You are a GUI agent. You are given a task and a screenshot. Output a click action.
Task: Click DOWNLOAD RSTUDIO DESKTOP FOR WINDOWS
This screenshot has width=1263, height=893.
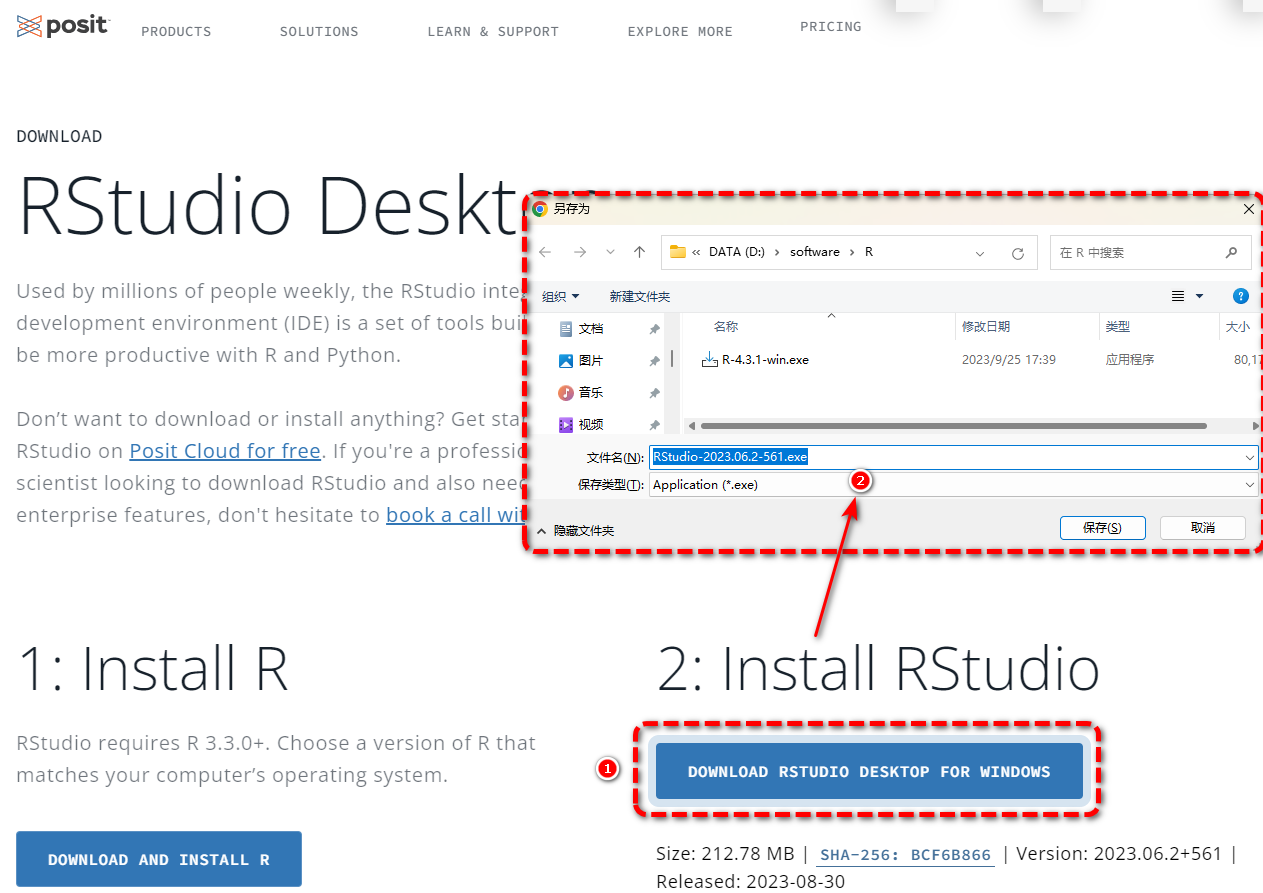(869, 772)
